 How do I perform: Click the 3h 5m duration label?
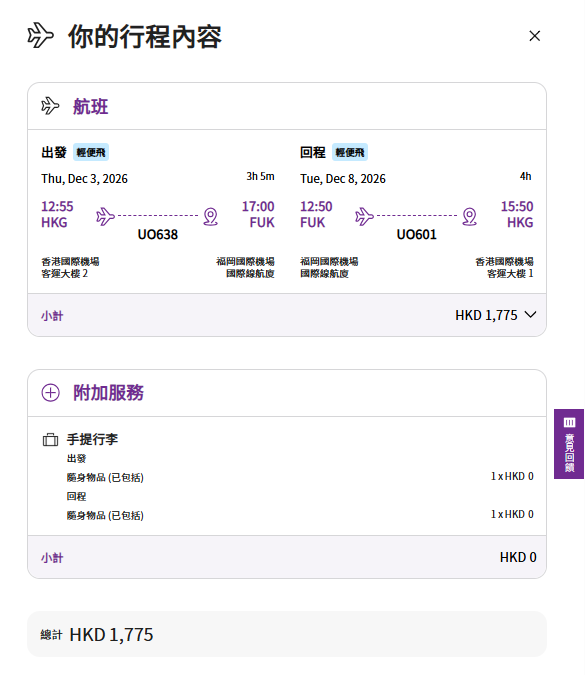tap(260, 176)
